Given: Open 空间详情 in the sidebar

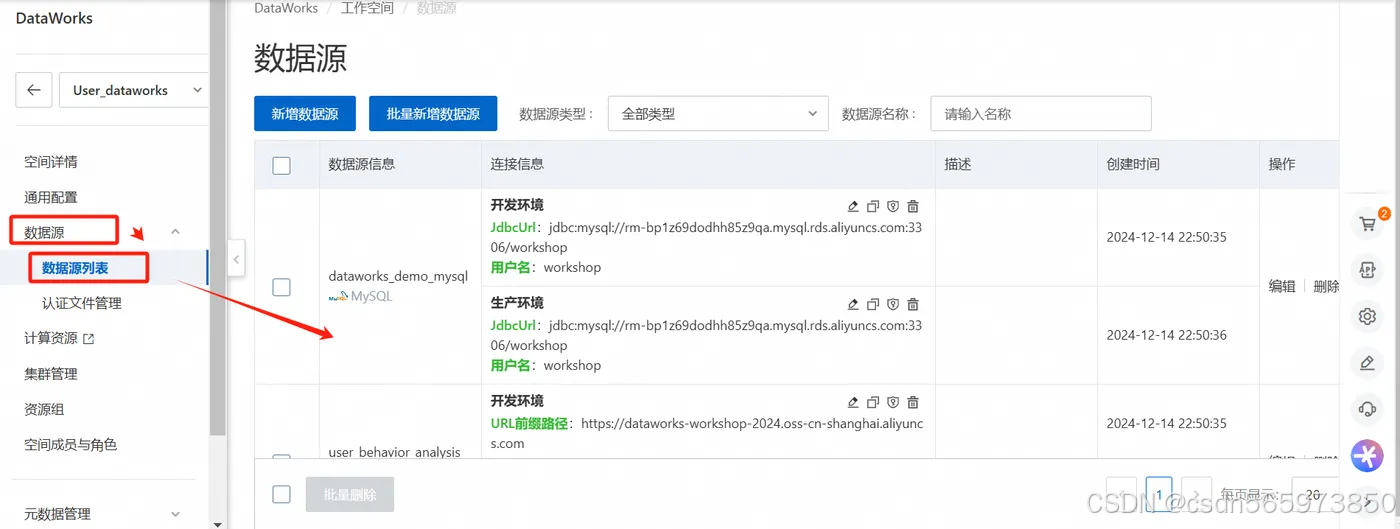Looking at the screenshot, I should [51, 162].
